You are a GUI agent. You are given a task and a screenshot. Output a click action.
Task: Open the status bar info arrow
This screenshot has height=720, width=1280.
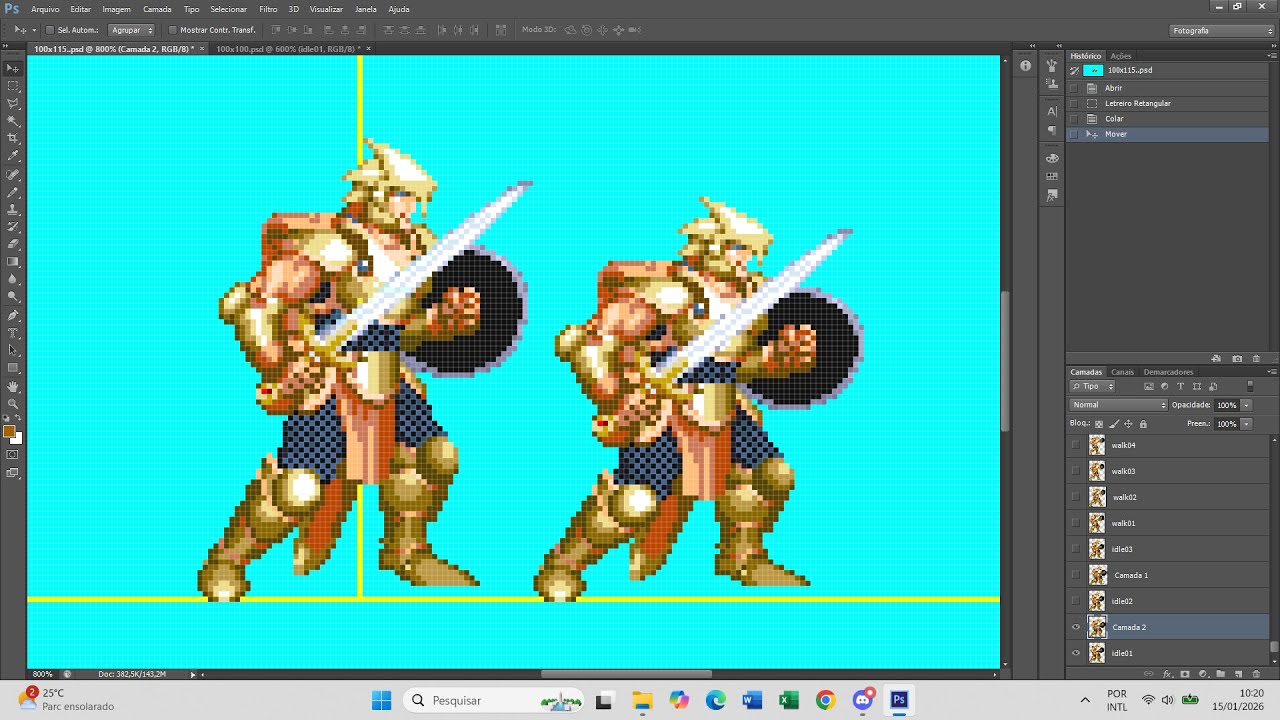pyautogui.click(x=193, y=674)
